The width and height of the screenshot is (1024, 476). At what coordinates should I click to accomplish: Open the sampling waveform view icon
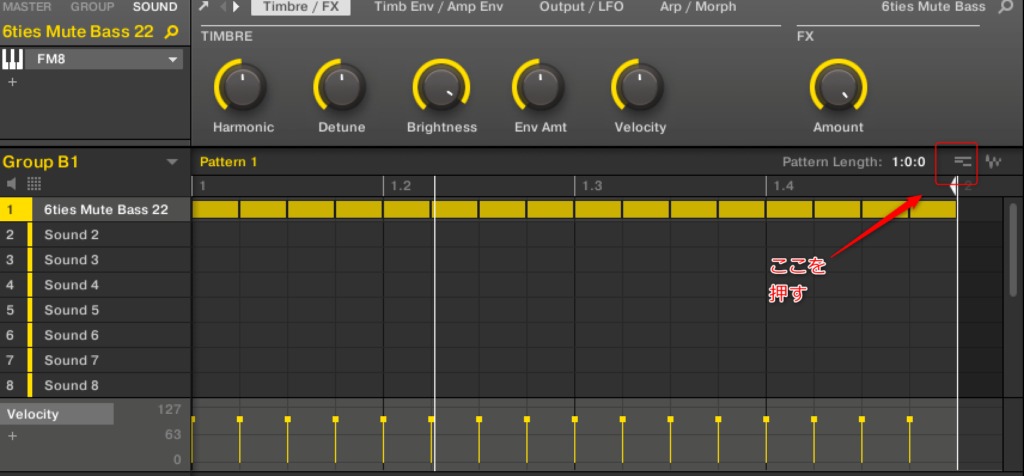994,161
